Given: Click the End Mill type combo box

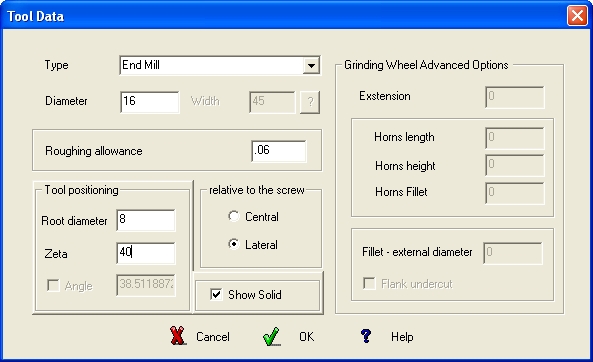Looking at the screenshot, I should (x=220, y=65).
